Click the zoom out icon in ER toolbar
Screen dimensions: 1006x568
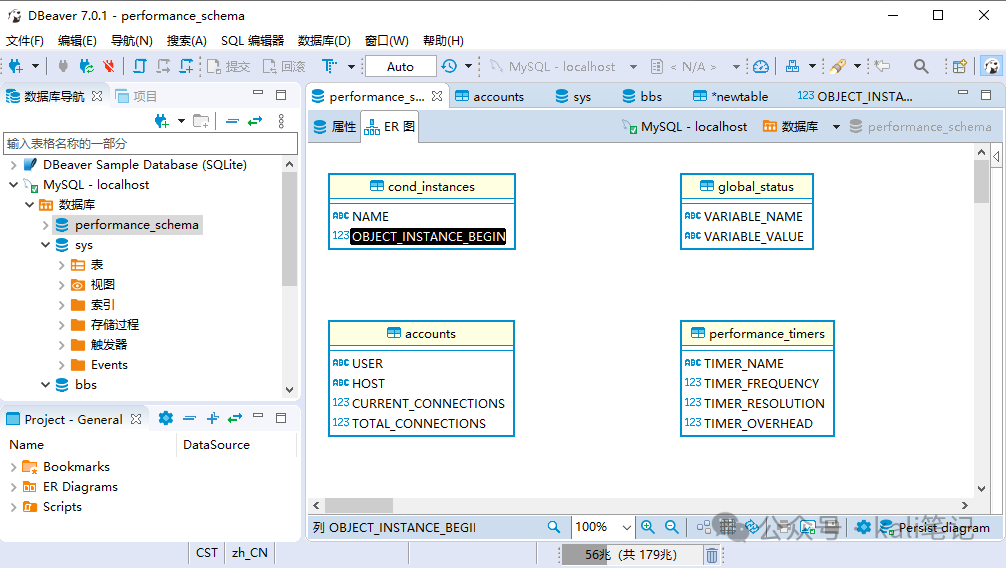672,527
